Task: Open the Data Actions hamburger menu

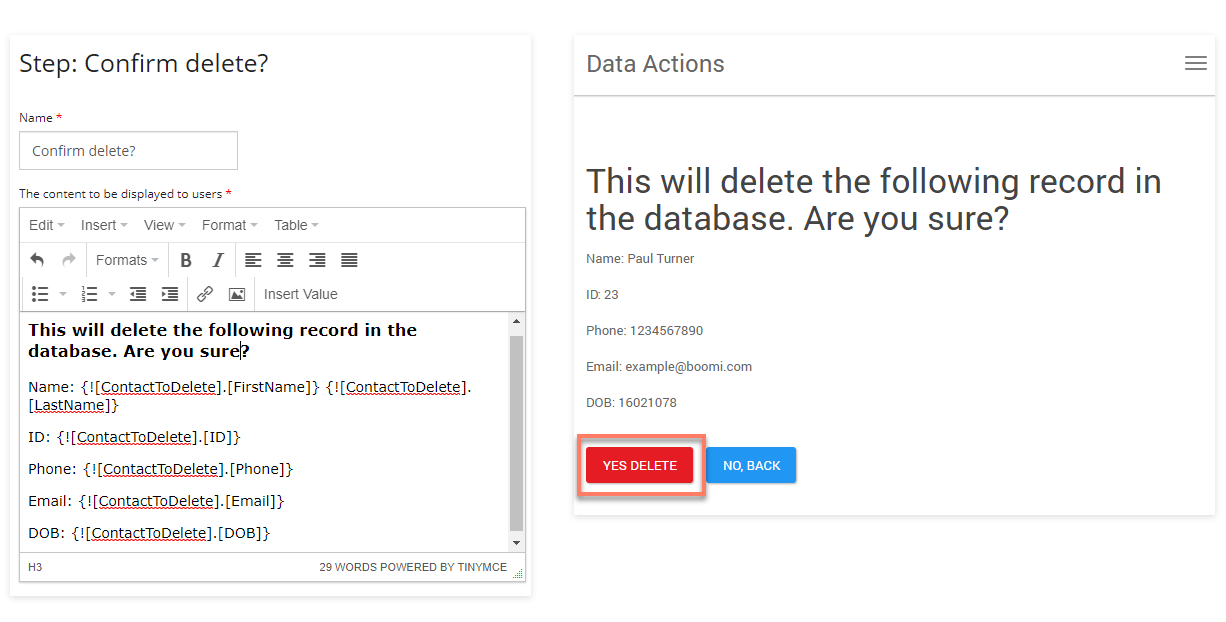Action: pyautogui.click(x=1195, y=63)
